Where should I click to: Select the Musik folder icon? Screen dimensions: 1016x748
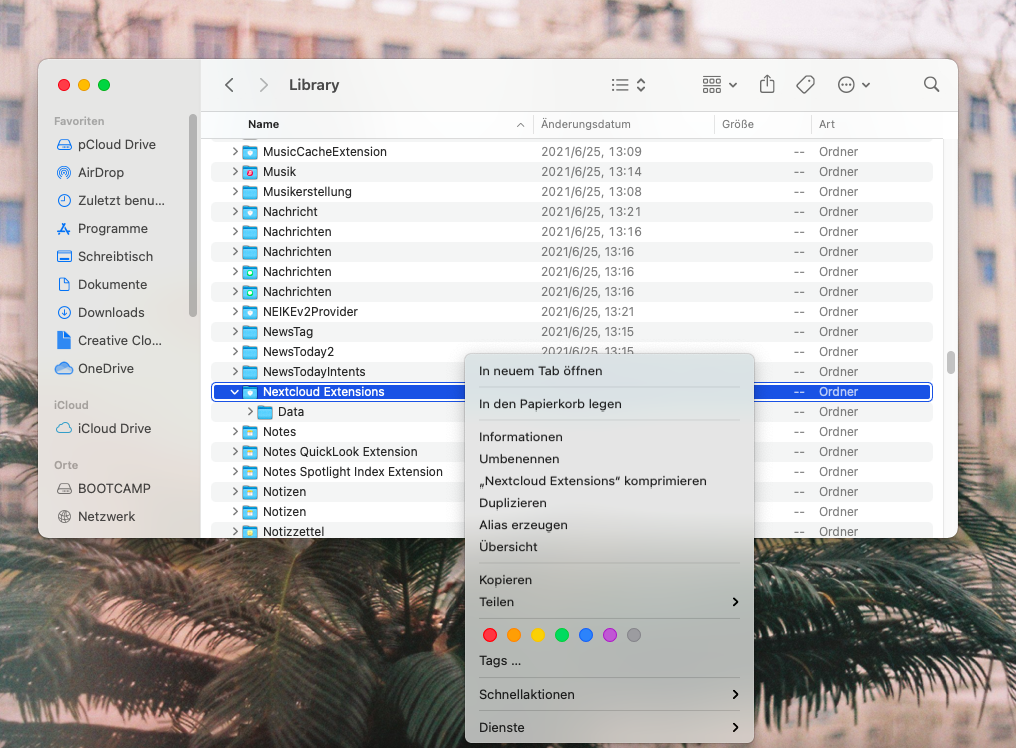[249, 172]
